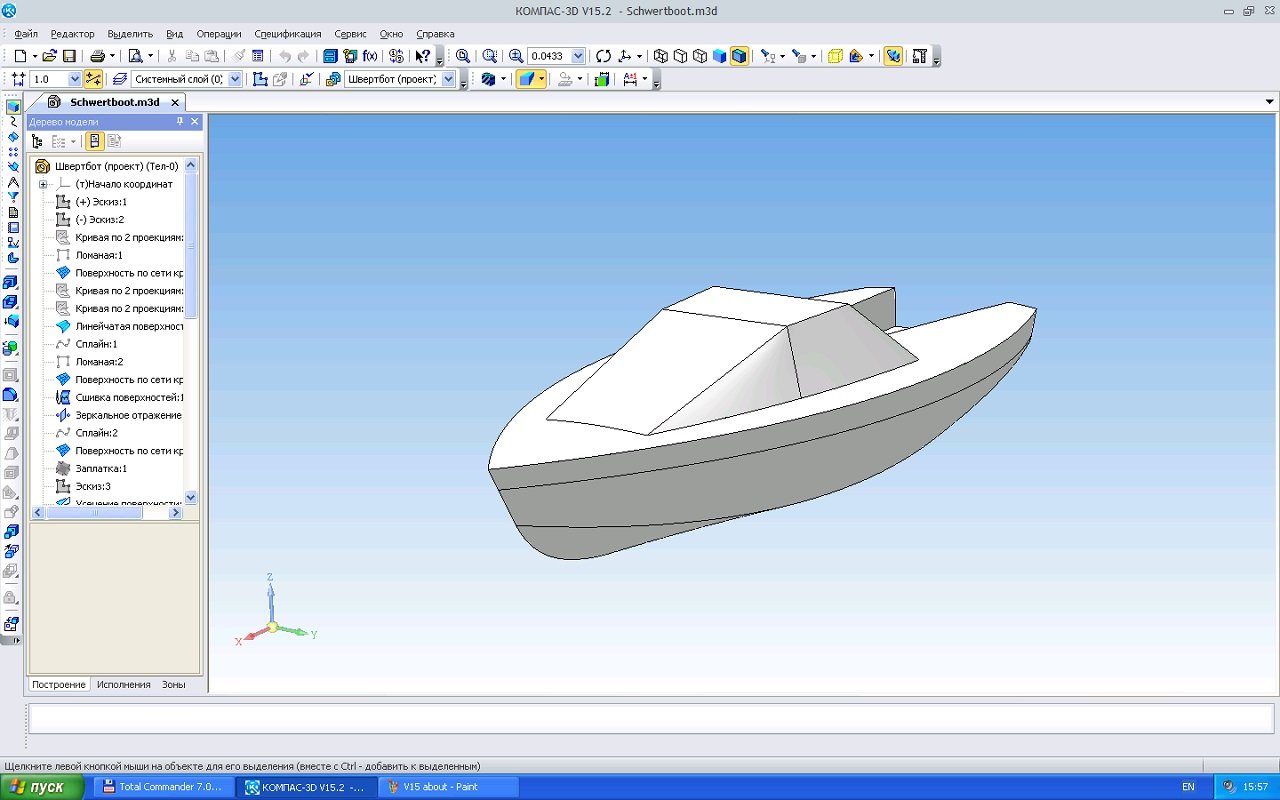1280x800 pixels.
Task: Open the variables f(x) panel
Action: click(x=370, y=56)
